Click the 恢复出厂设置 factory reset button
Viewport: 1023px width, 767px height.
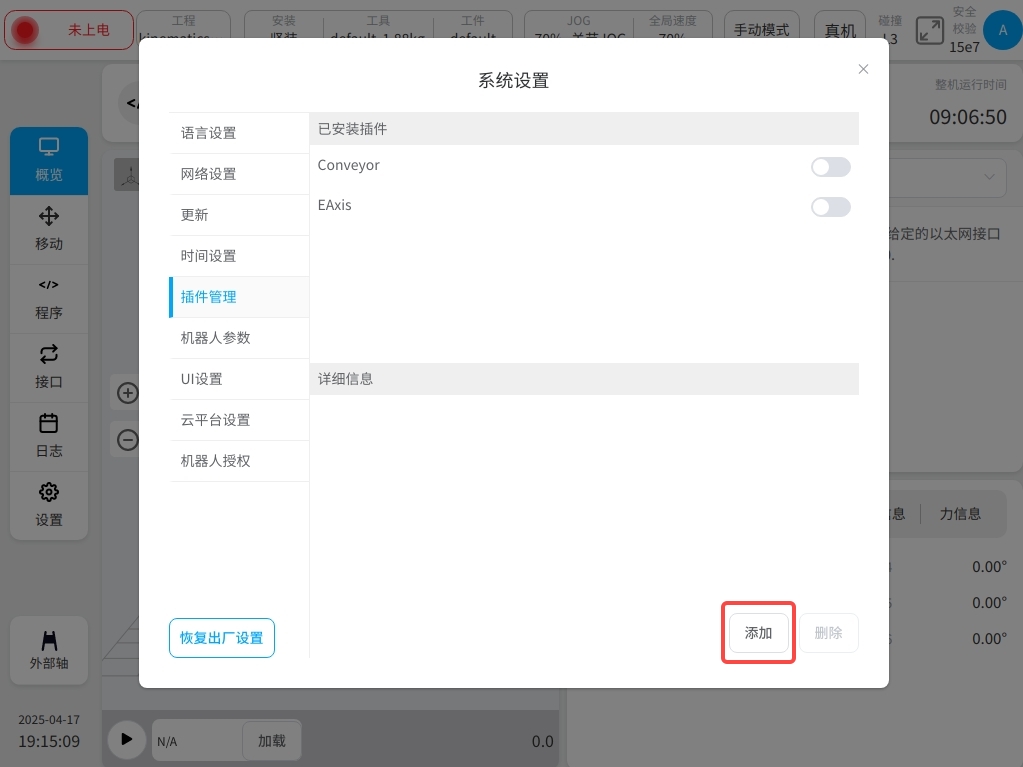click(222, 638)
